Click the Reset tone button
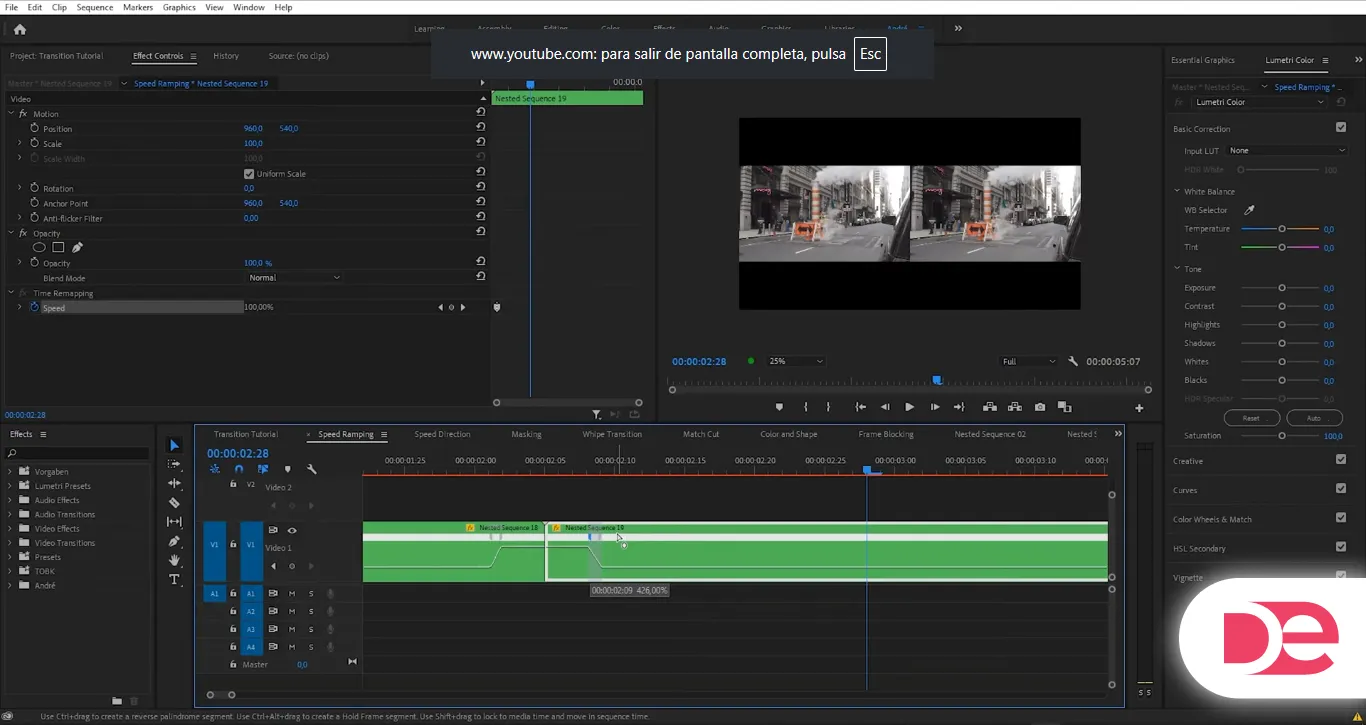The width and height of the screenshot is (1366, 725). (1250, 418)
